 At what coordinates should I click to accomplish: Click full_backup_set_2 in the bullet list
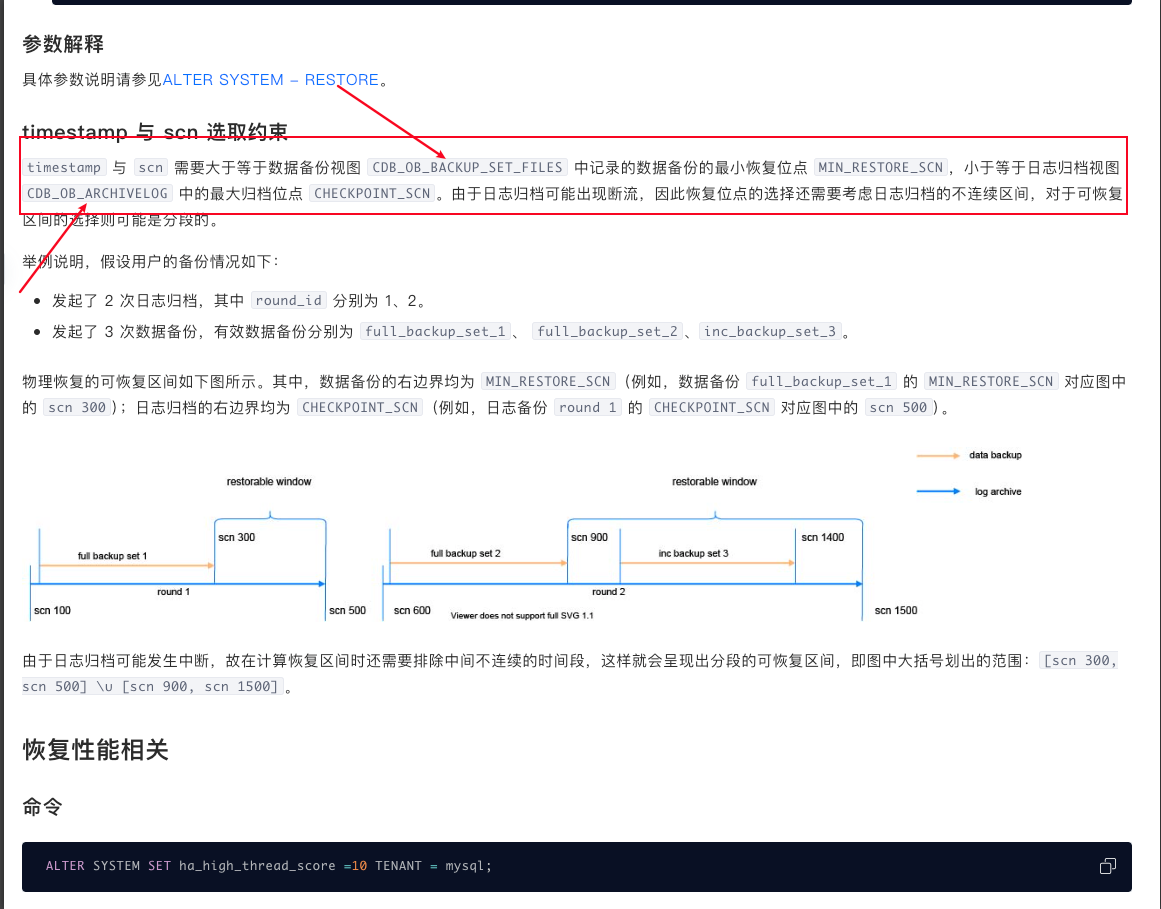(607, 332)
